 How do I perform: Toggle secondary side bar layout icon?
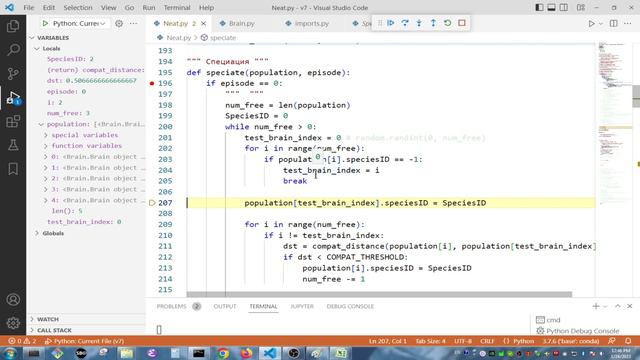[x=564, y=7]
